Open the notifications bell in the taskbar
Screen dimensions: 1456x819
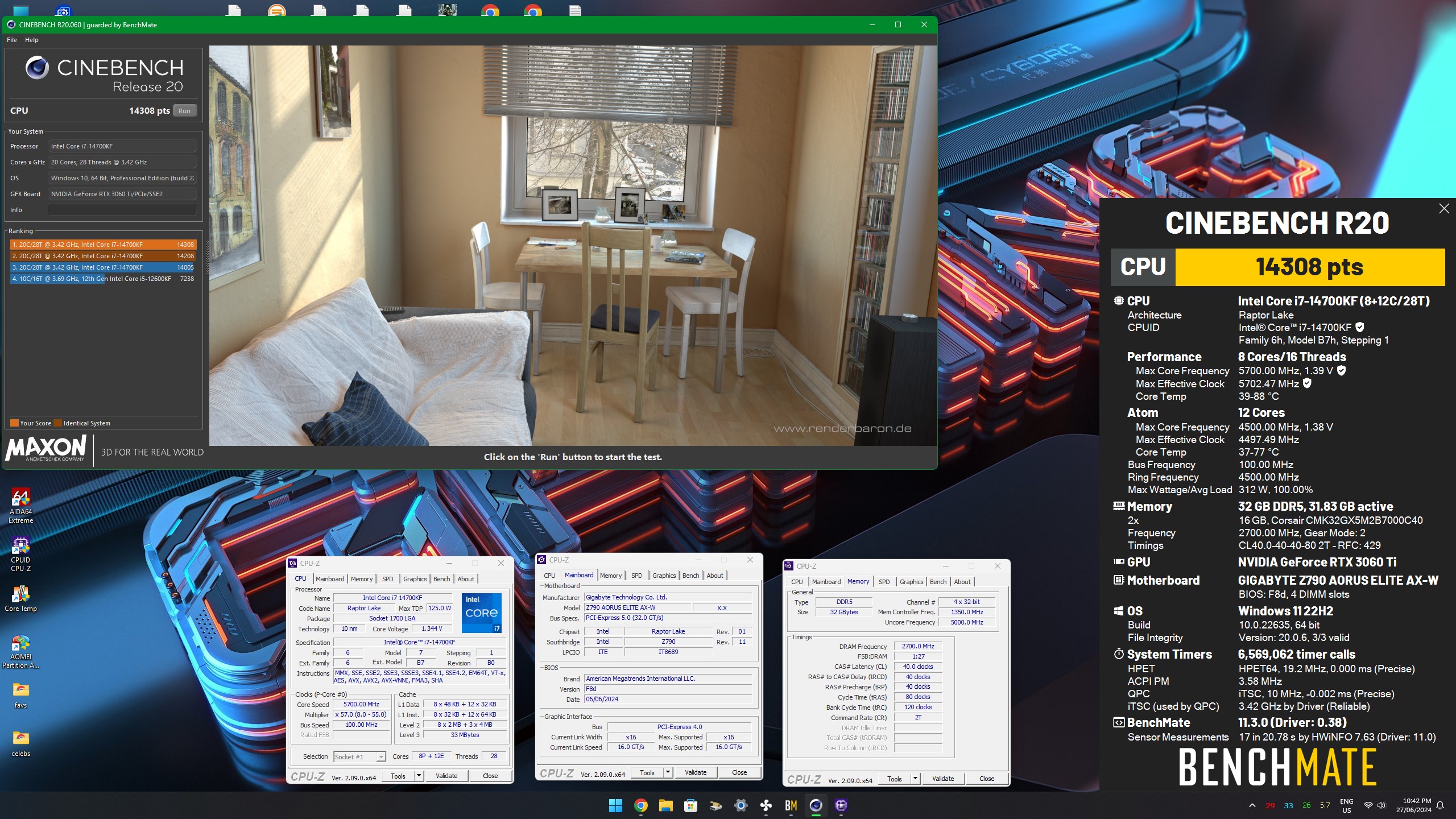[x=1440, y=805]
